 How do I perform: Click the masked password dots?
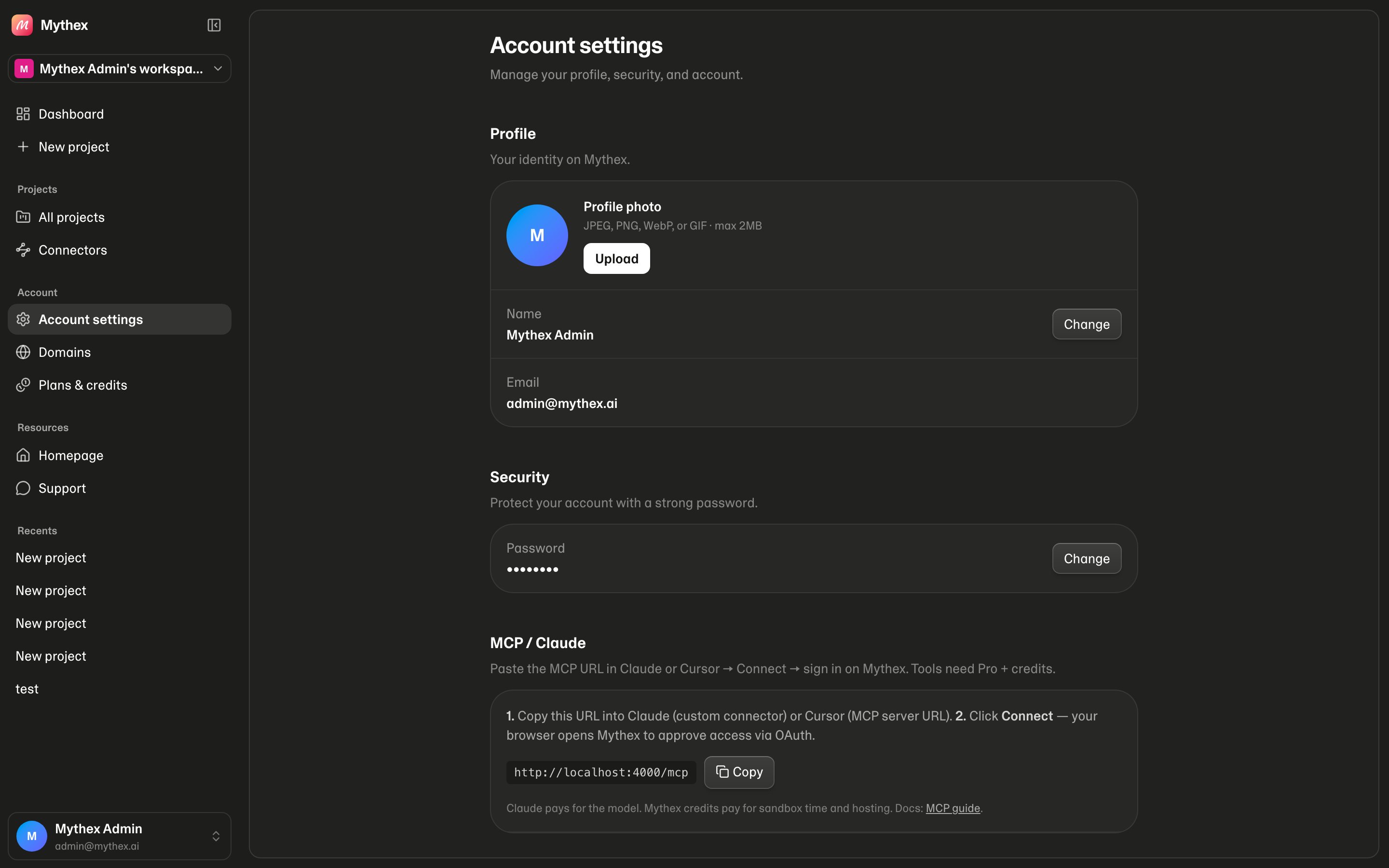(532, 570)
